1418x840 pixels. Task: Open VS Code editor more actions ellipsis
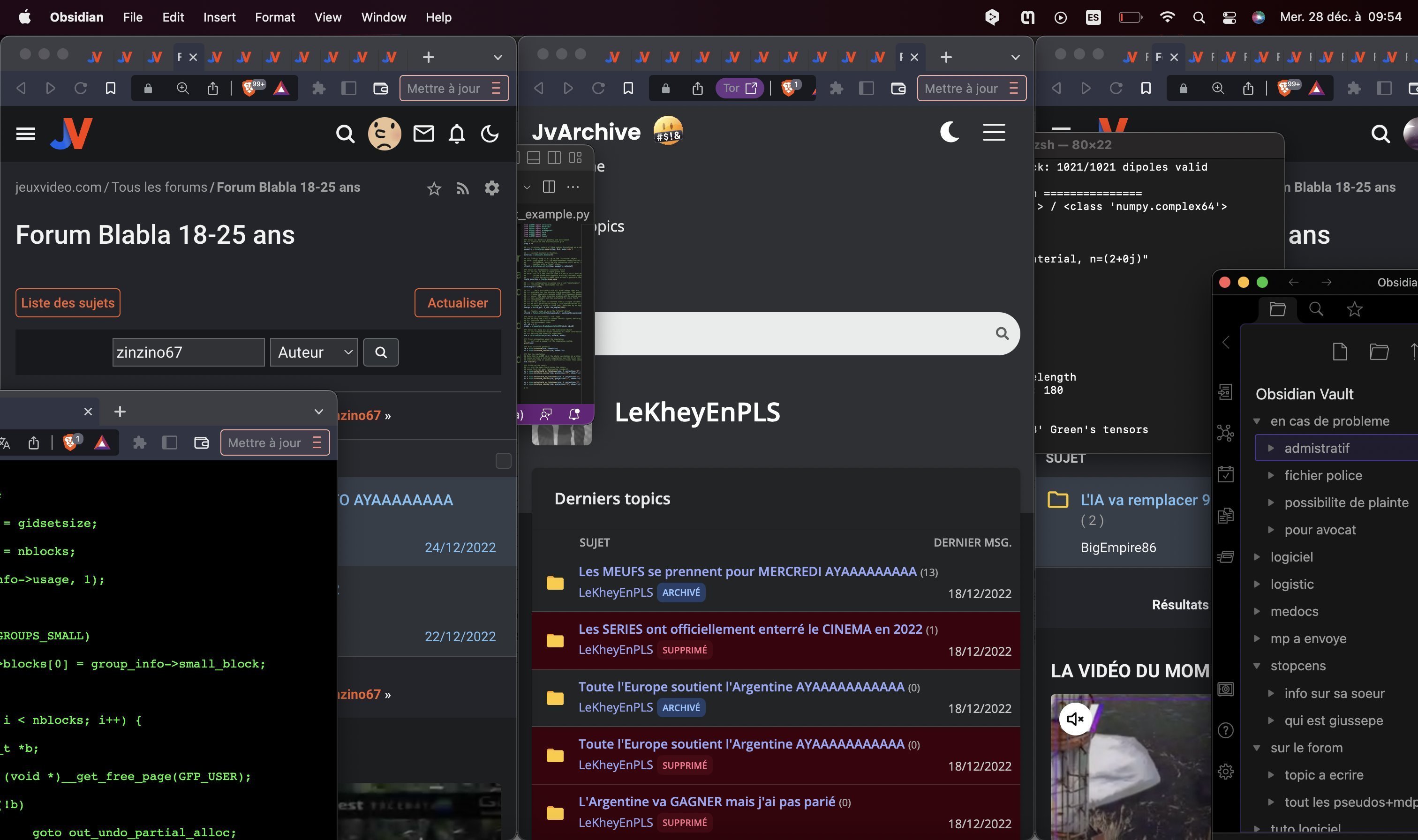point(573,187)
